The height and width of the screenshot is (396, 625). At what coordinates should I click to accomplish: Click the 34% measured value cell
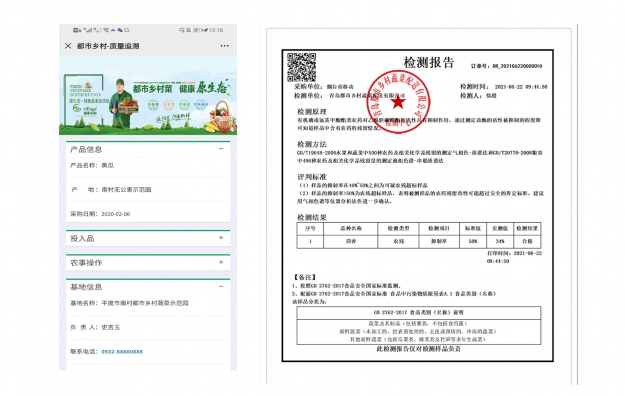coord(500,241)
